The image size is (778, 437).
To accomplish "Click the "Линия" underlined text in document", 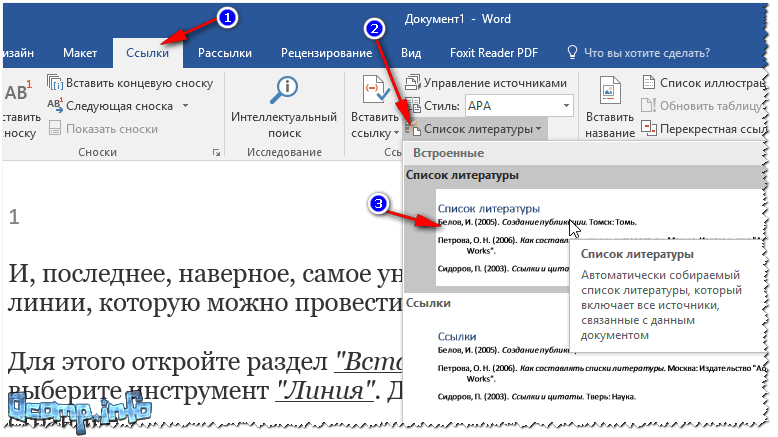I will pyautogui.click(x=324, y=391).
